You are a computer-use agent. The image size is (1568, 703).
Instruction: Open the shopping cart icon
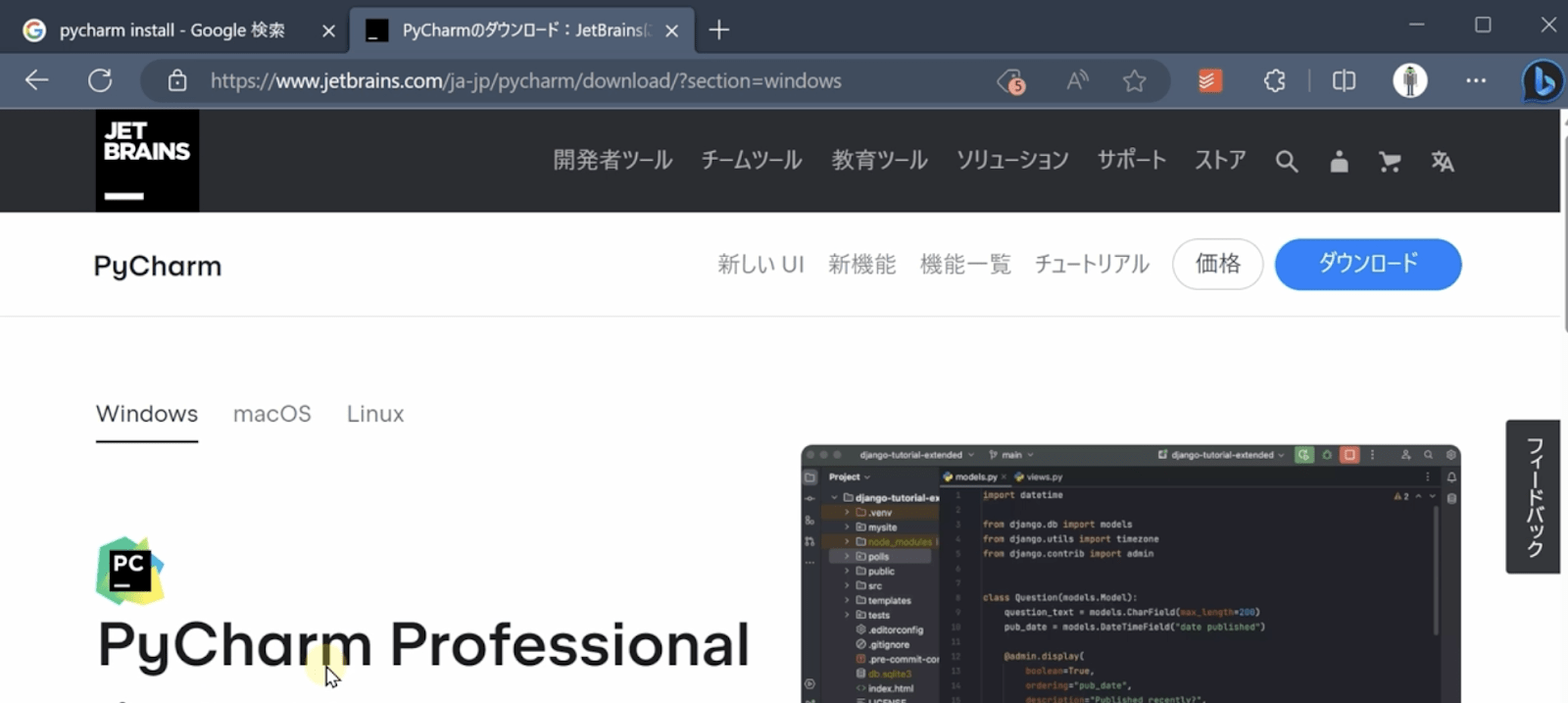pos(1390,162)
